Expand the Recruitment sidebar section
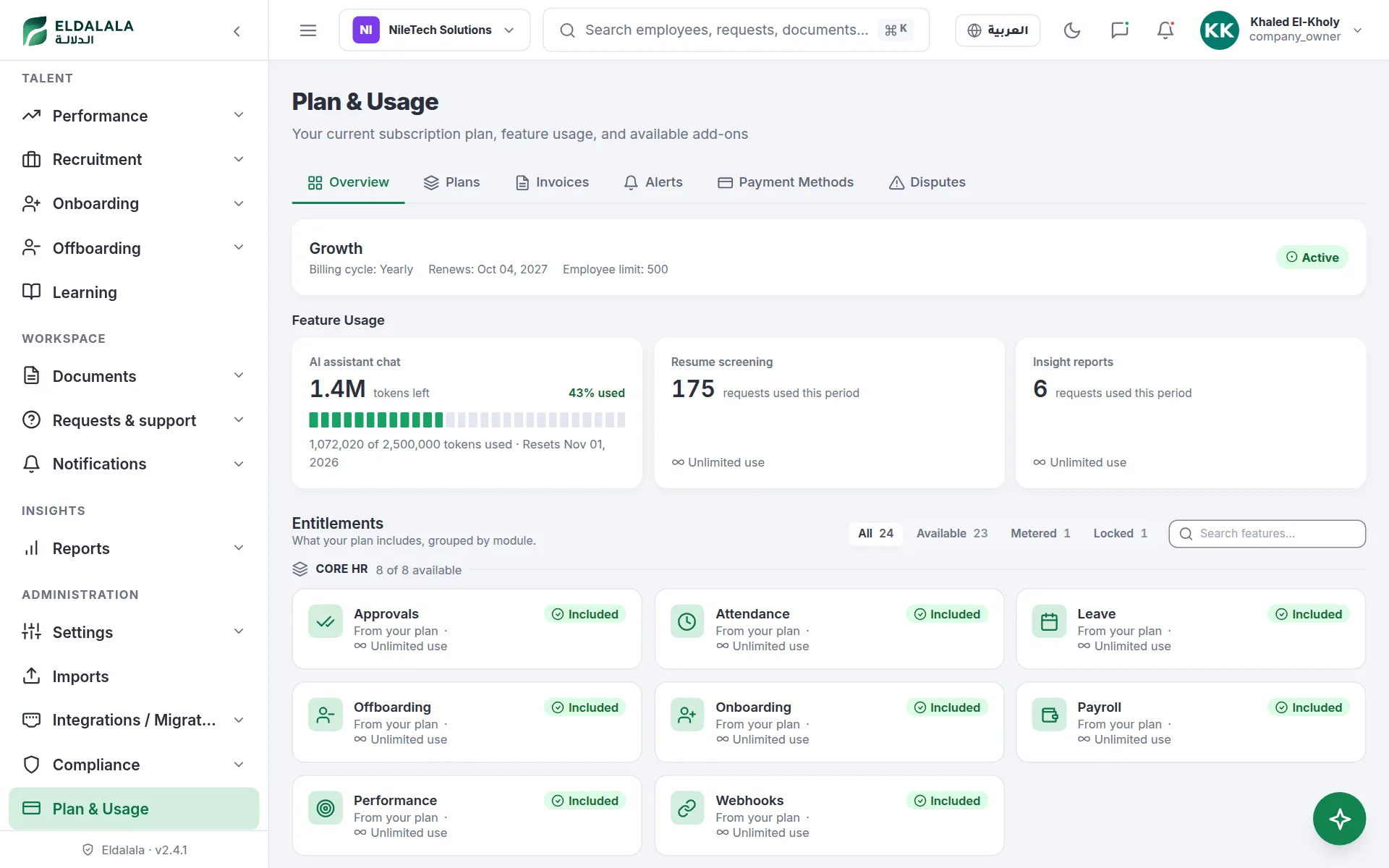1389x868 pixels. click(x=134, y=159)
